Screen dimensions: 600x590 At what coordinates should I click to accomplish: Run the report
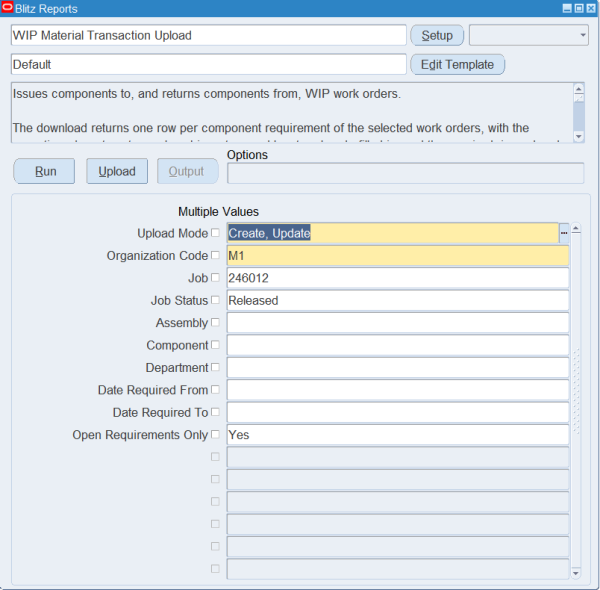click(44, 171)
